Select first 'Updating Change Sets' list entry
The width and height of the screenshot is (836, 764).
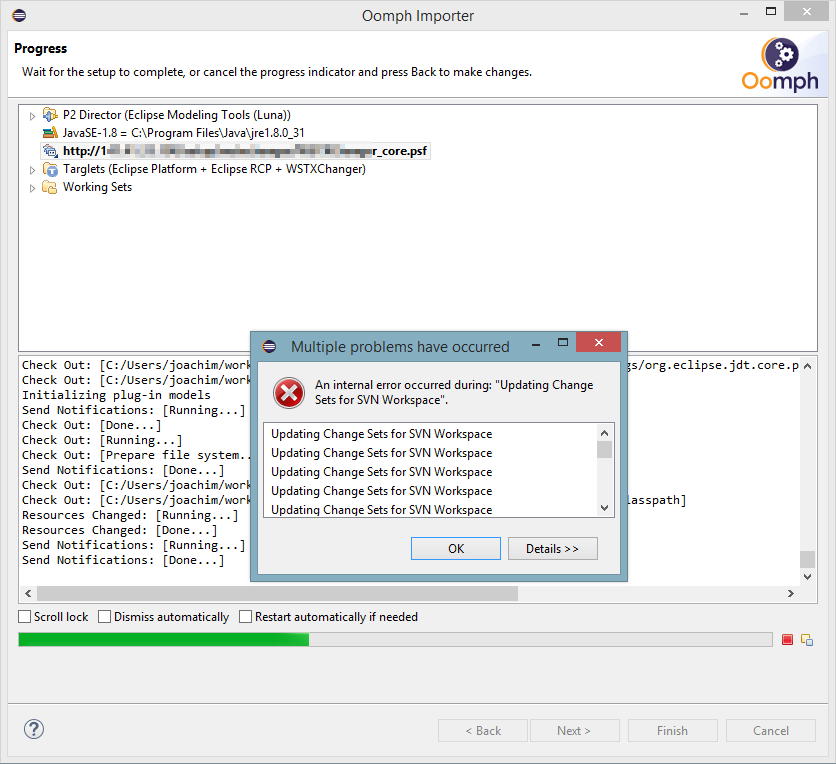coord(381,434)
